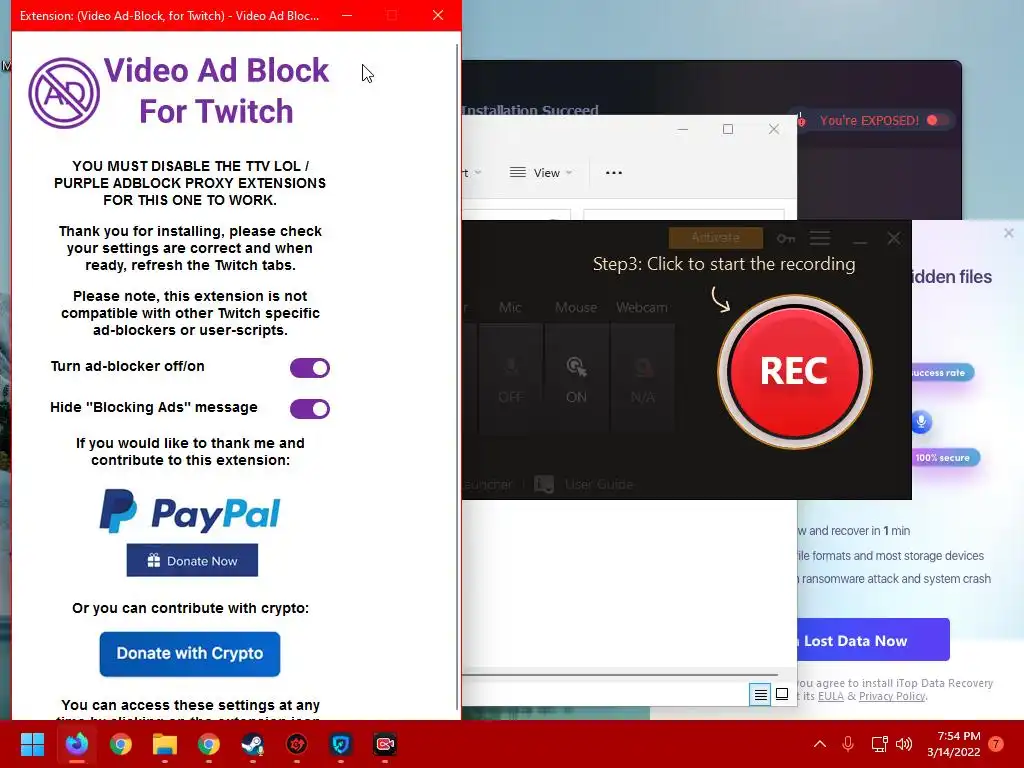Click the 100% secure badge
Screen dimensions: 1024x768
(945, 458)
